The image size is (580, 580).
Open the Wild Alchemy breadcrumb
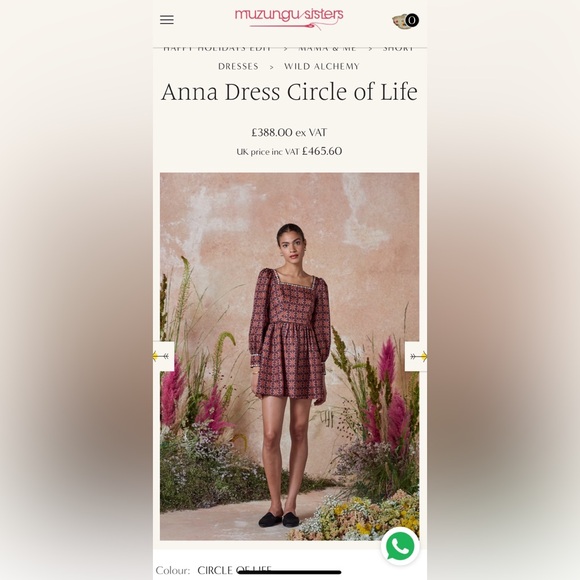click(x=321, y=66)
